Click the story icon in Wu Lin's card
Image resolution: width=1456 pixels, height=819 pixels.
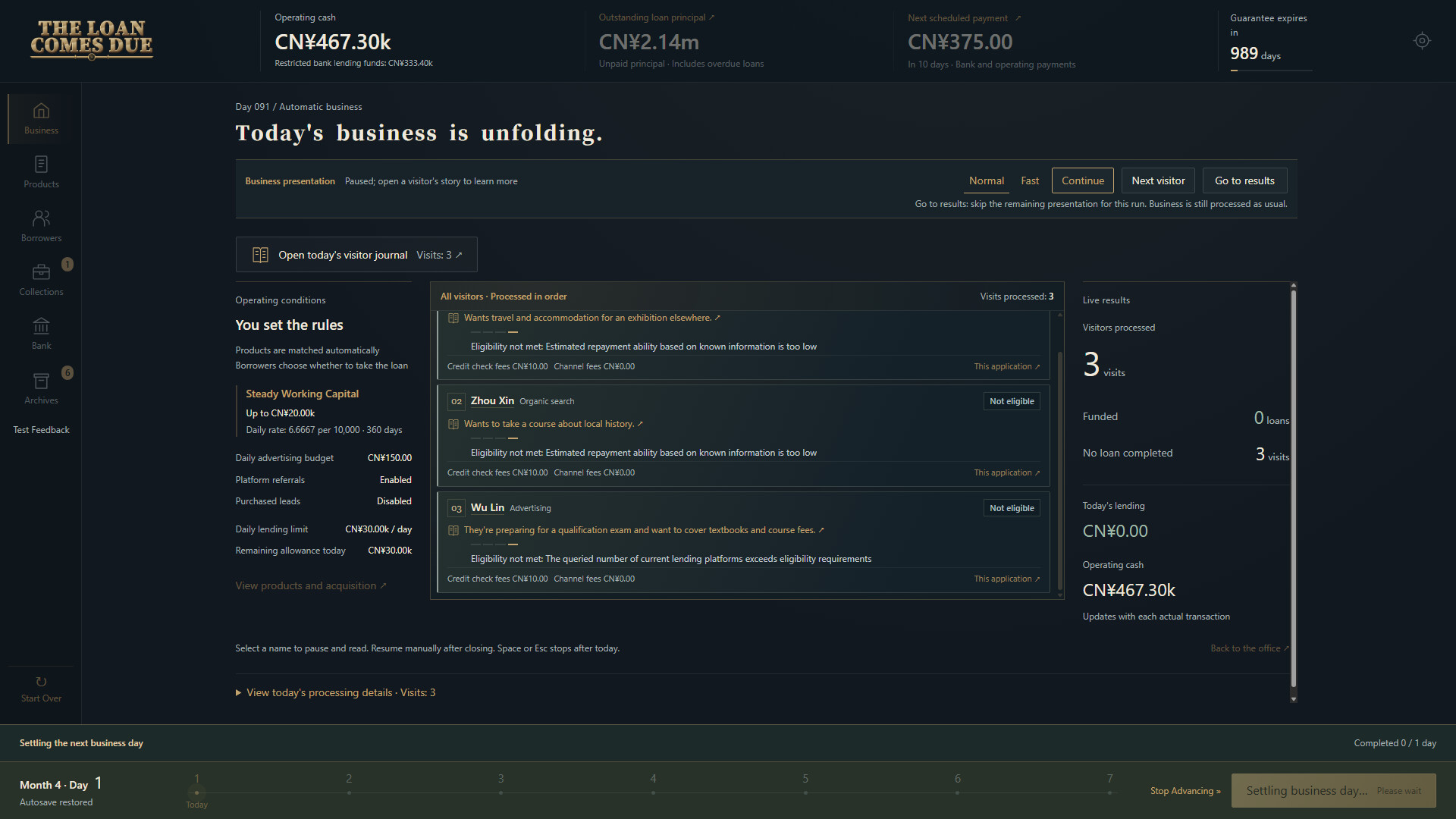453,531
